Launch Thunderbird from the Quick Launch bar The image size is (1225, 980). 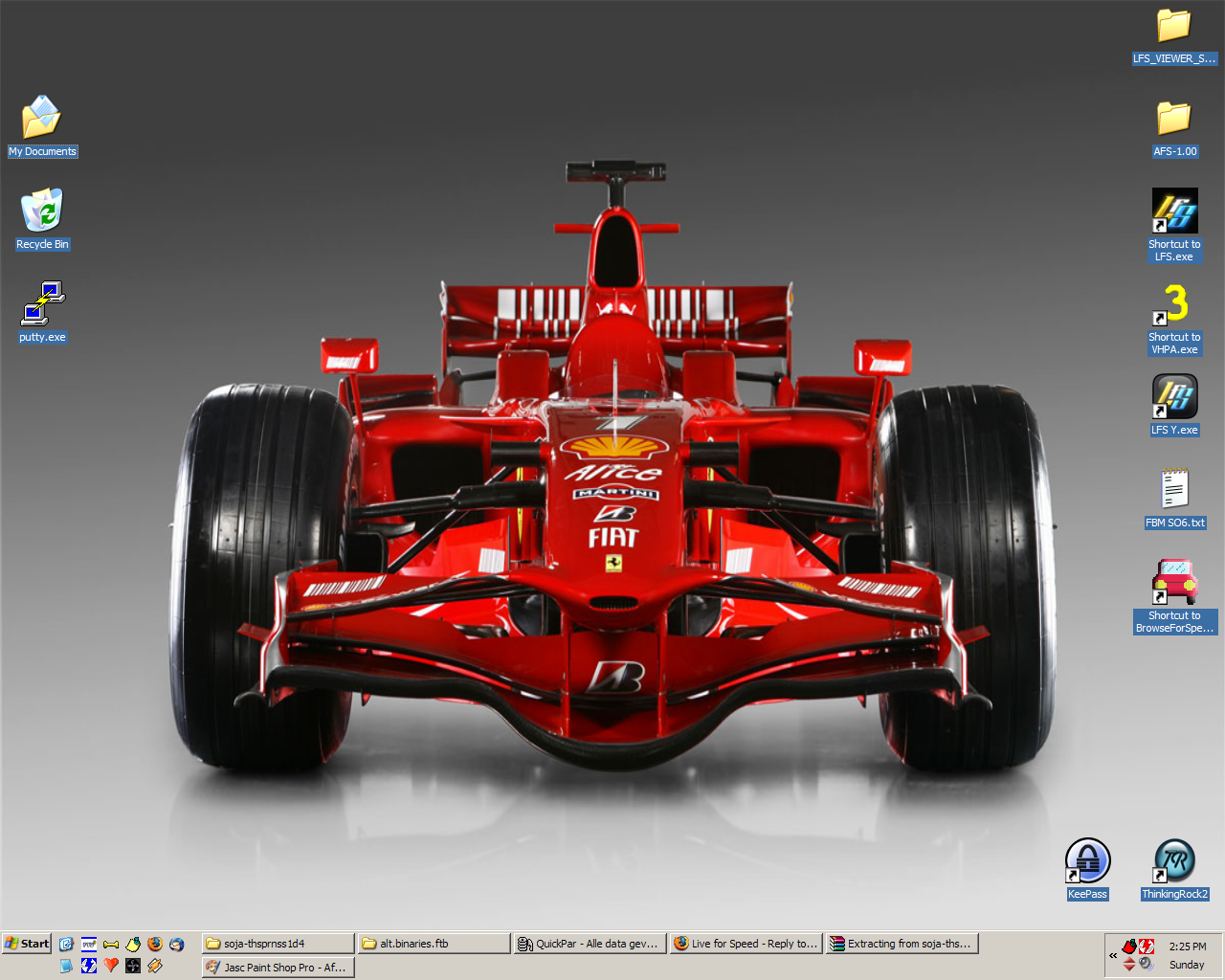click(x=177, y=944)
